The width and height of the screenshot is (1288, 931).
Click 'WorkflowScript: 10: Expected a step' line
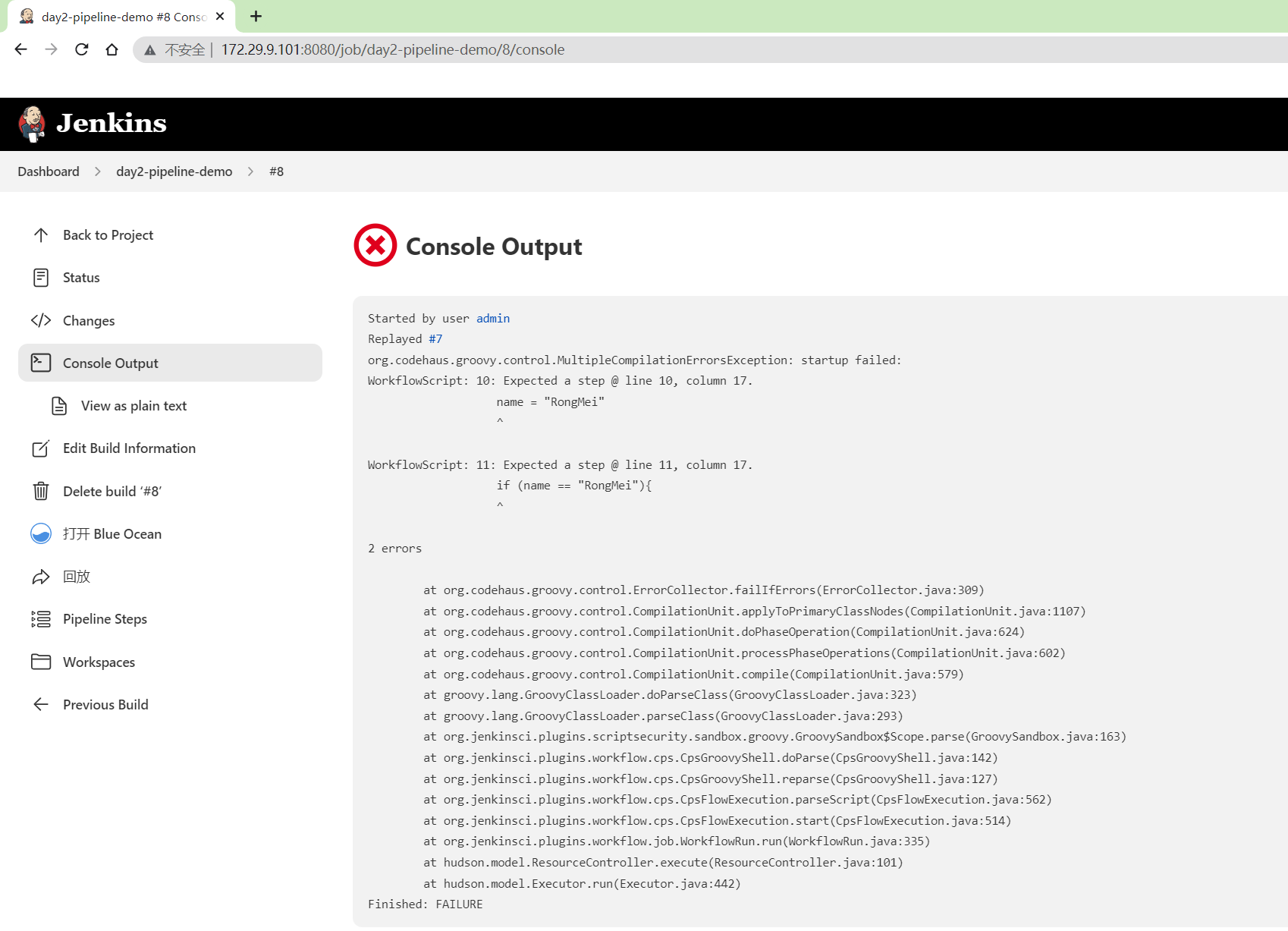click(x=561, y=381)
